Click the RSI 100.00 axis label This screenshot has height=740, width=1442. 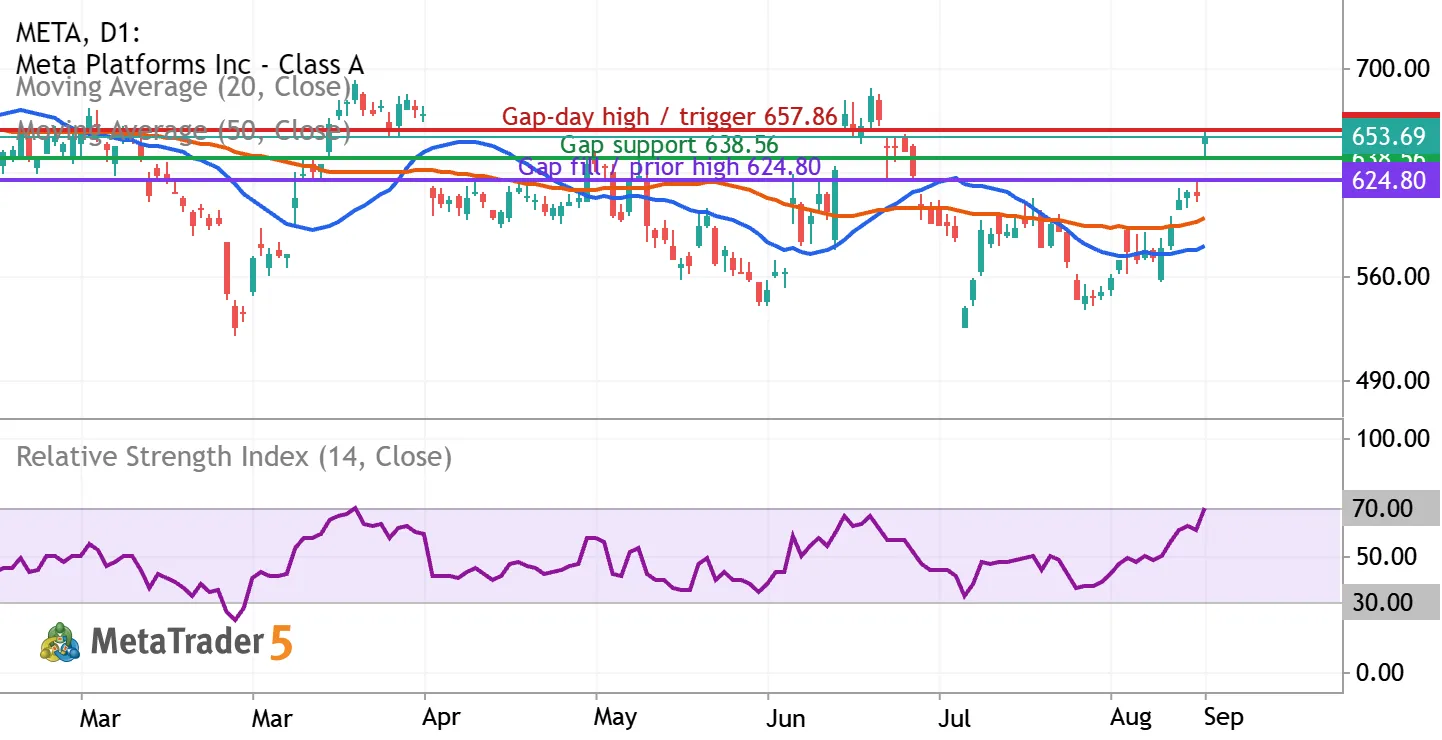click(1390, 439)
